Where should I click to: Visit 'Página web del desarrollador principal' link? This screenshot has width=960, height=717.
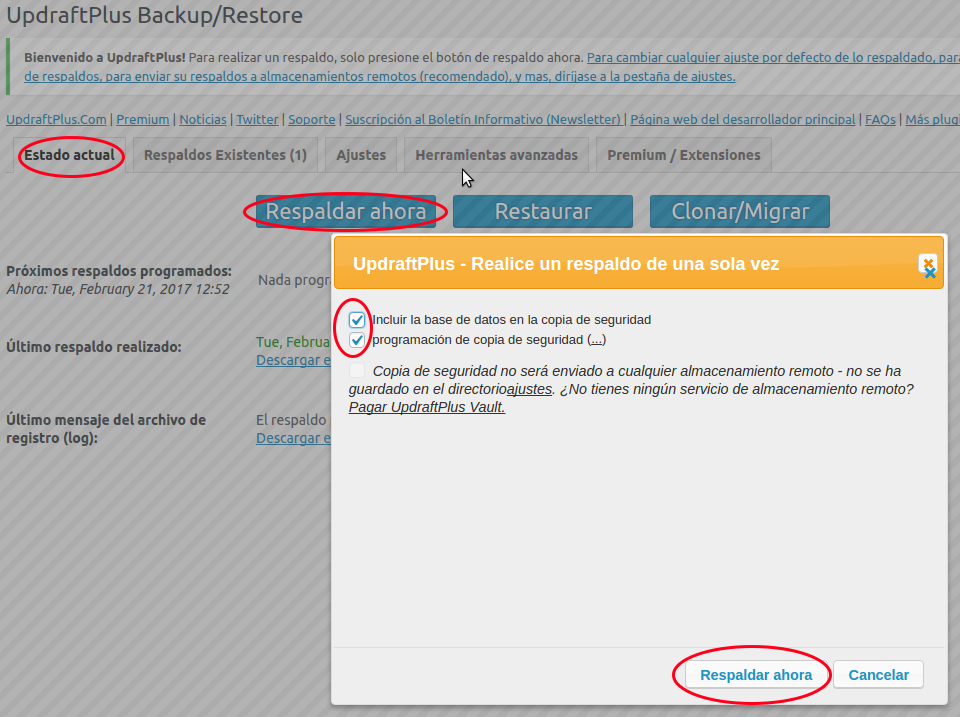tap(743, 119)
